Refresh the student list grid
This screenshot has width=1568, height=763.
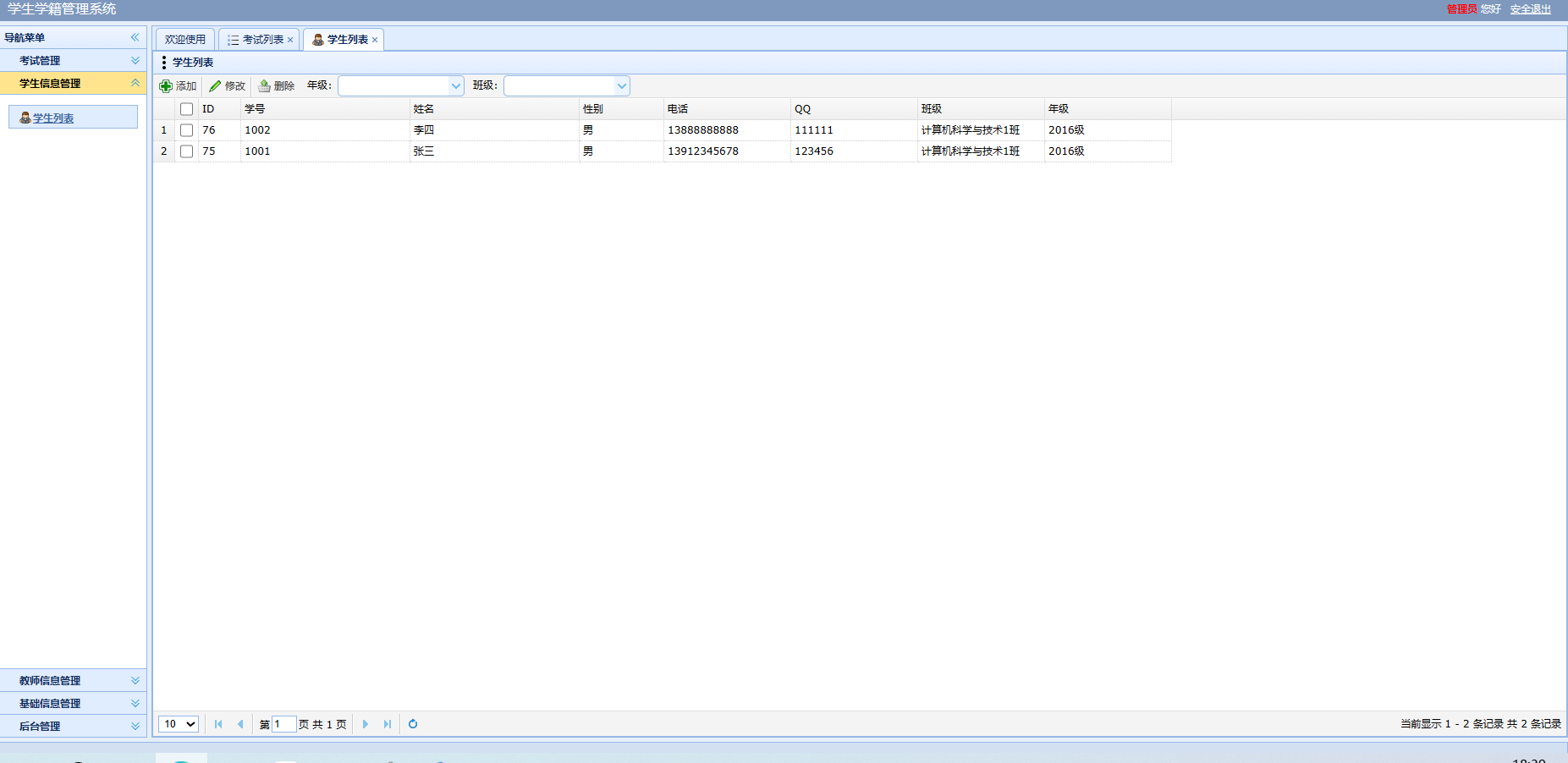[x=413, y=724]
